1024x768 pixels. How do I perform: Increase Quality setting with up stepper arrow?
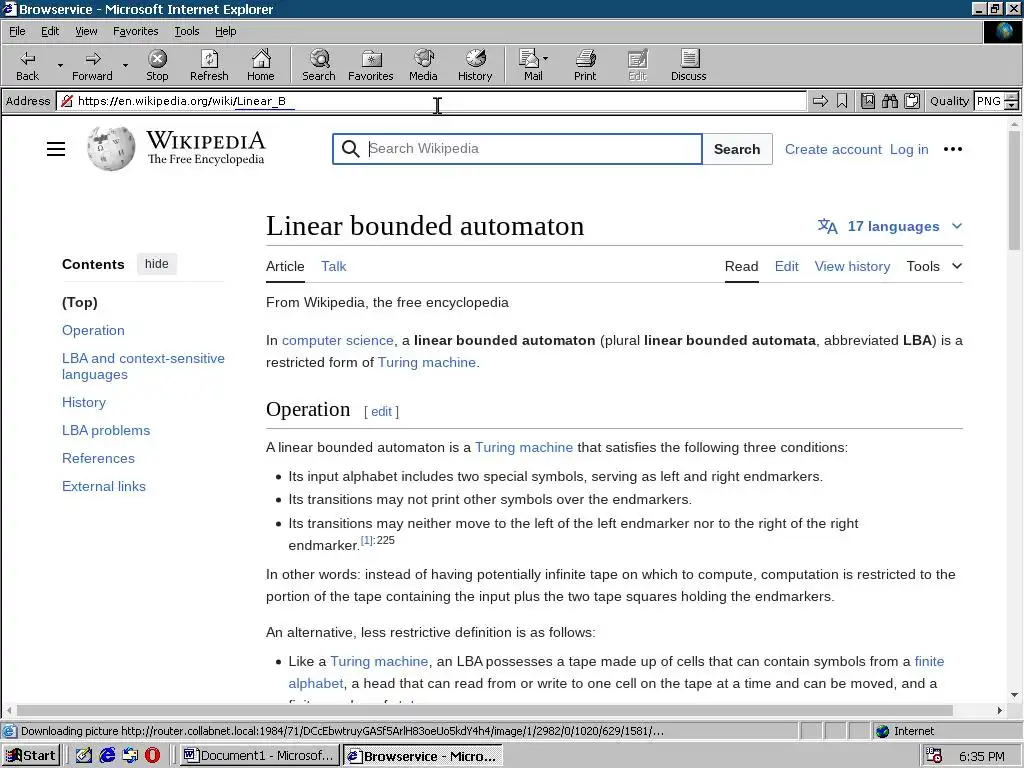[x=1011, y=97]
